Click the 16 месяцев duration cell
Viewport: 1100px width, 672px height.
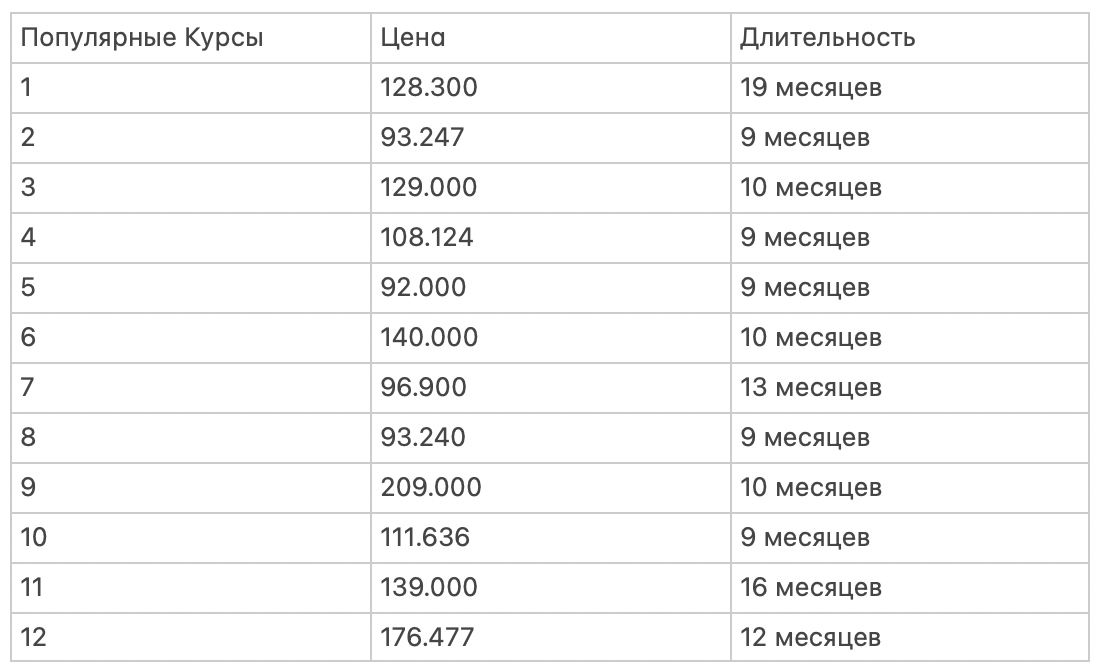pyautogui.click(x=811, y=588)
